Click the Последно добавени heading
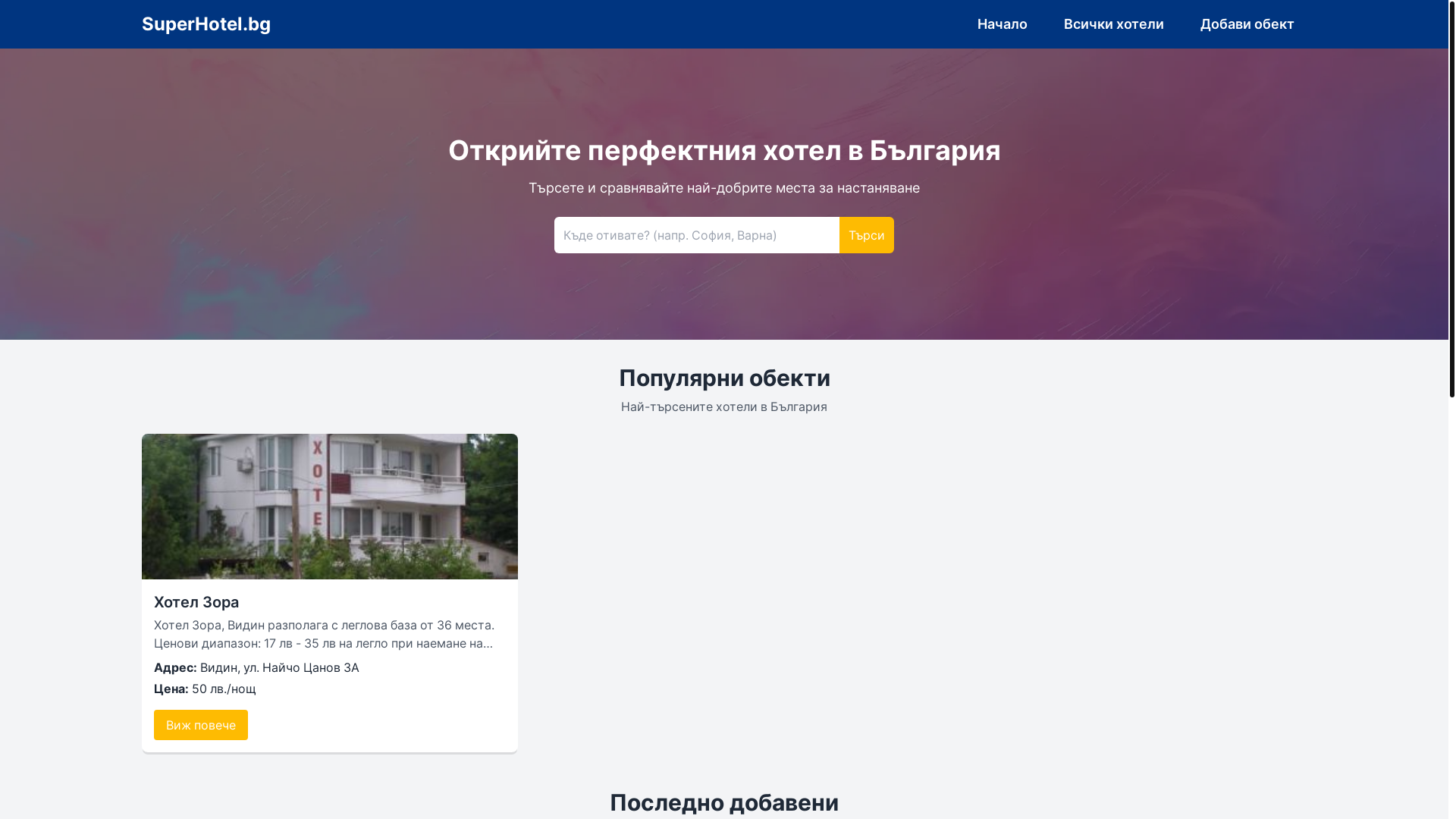 tap(724, 802)
